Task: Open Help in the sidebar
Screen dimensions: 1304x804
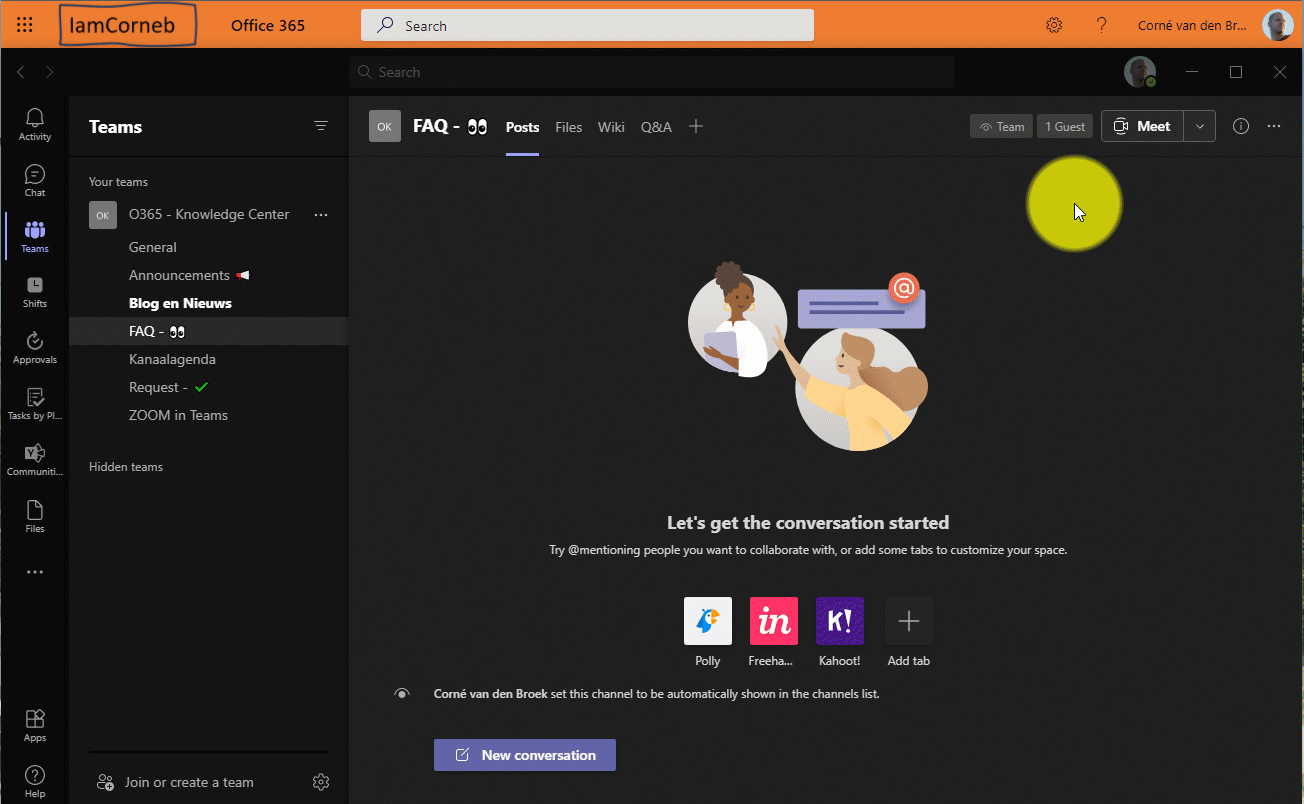Action: tap(35, 781)
